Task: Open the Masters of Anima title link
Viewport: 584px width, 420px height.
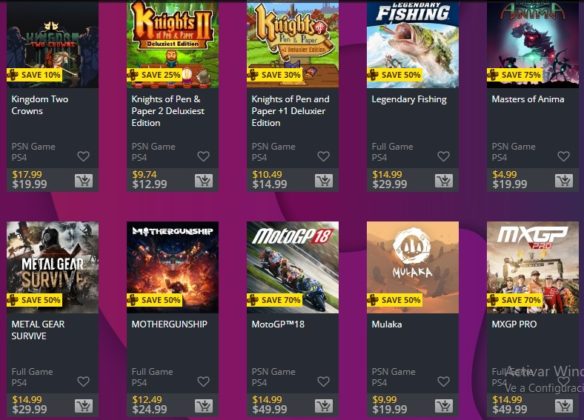Action: click(x=528, y=99)
